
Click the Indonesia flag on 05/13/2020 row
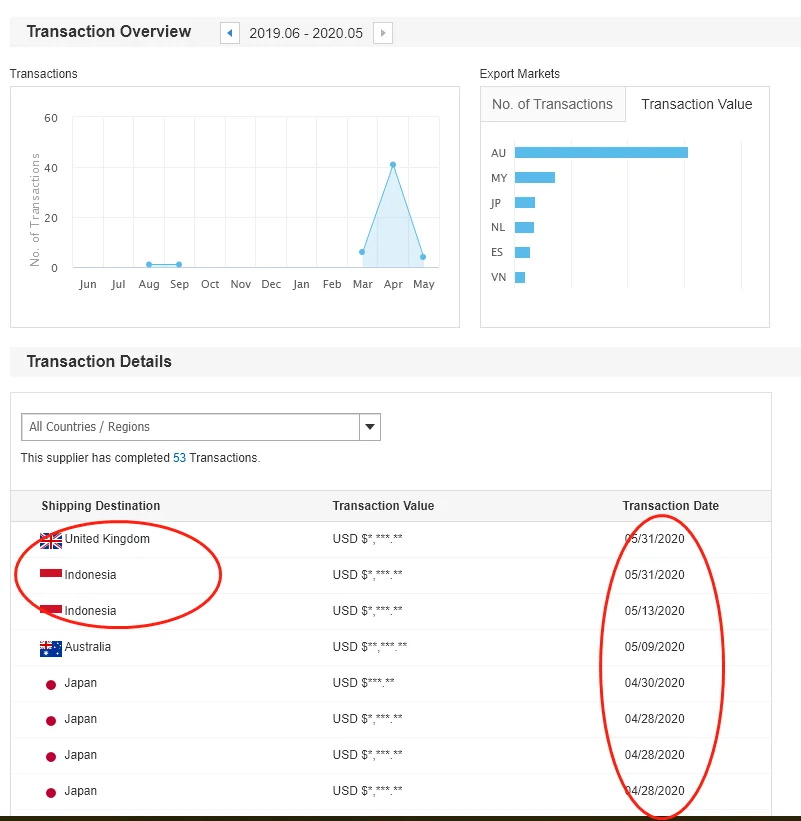click(x=51, y=609)
